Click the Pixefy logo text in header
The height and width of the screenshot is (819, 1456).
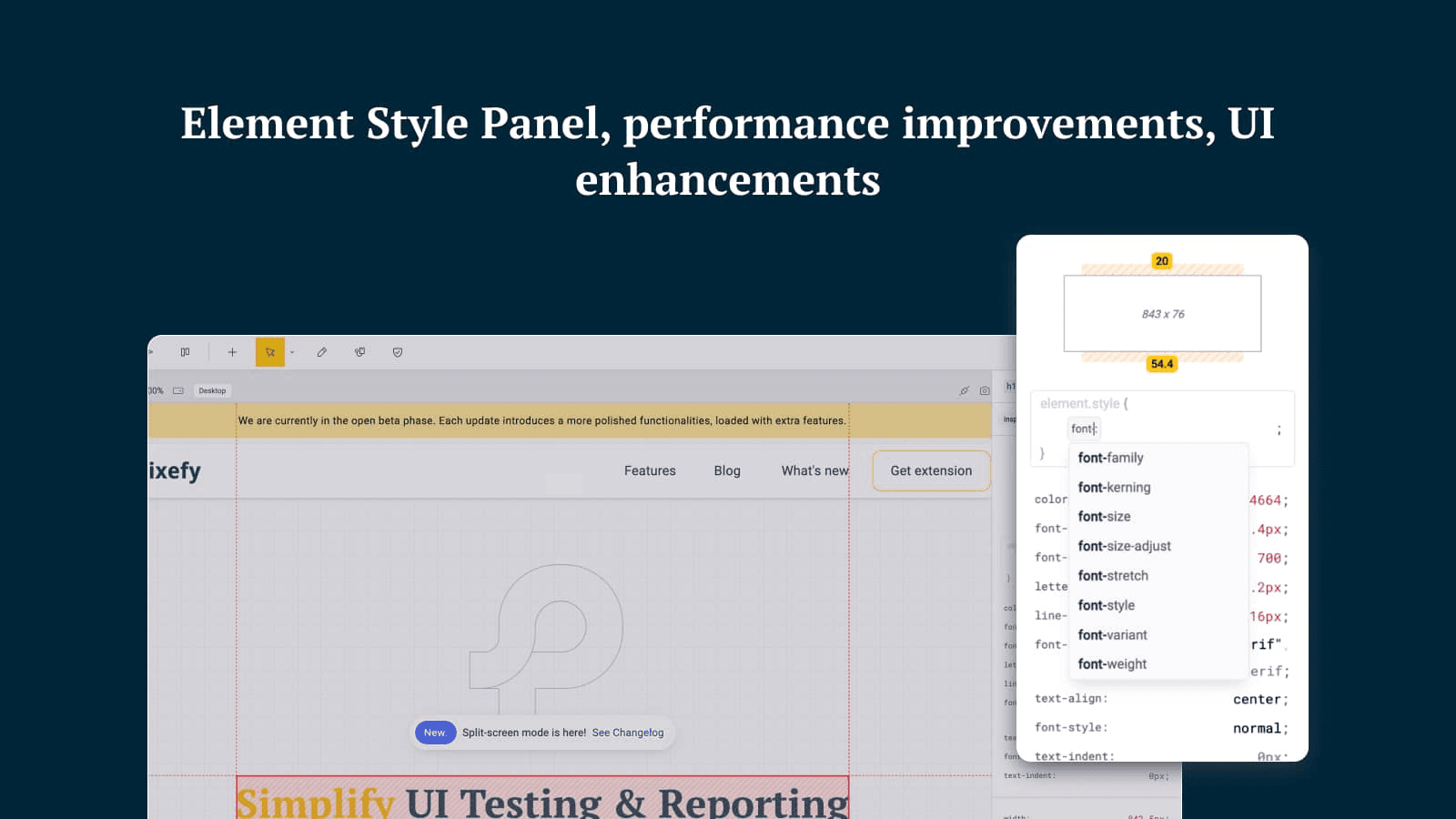pos(175,470)
